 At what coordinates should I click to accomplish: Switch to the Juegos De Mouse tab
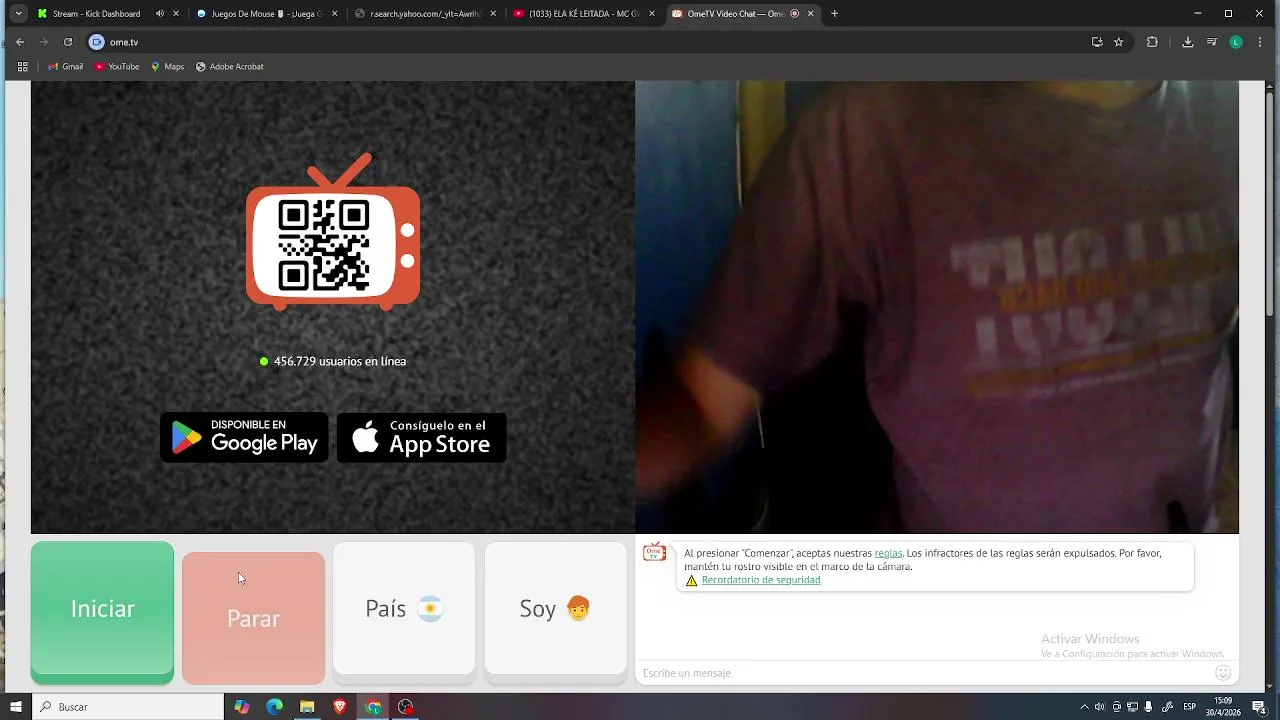(267, 14)
